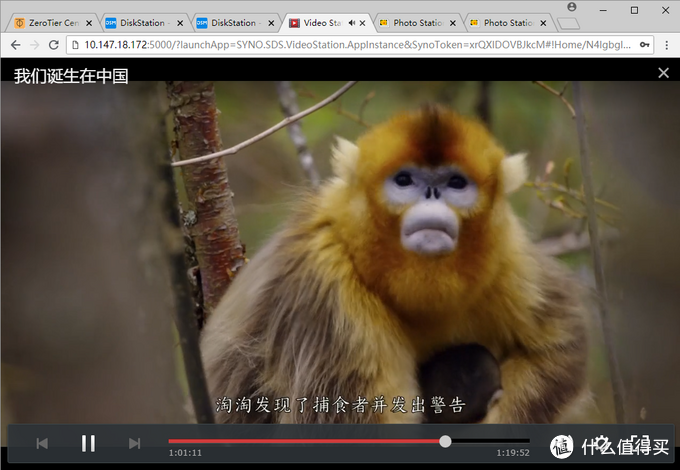Close the Video Station tab

[363, 23]
